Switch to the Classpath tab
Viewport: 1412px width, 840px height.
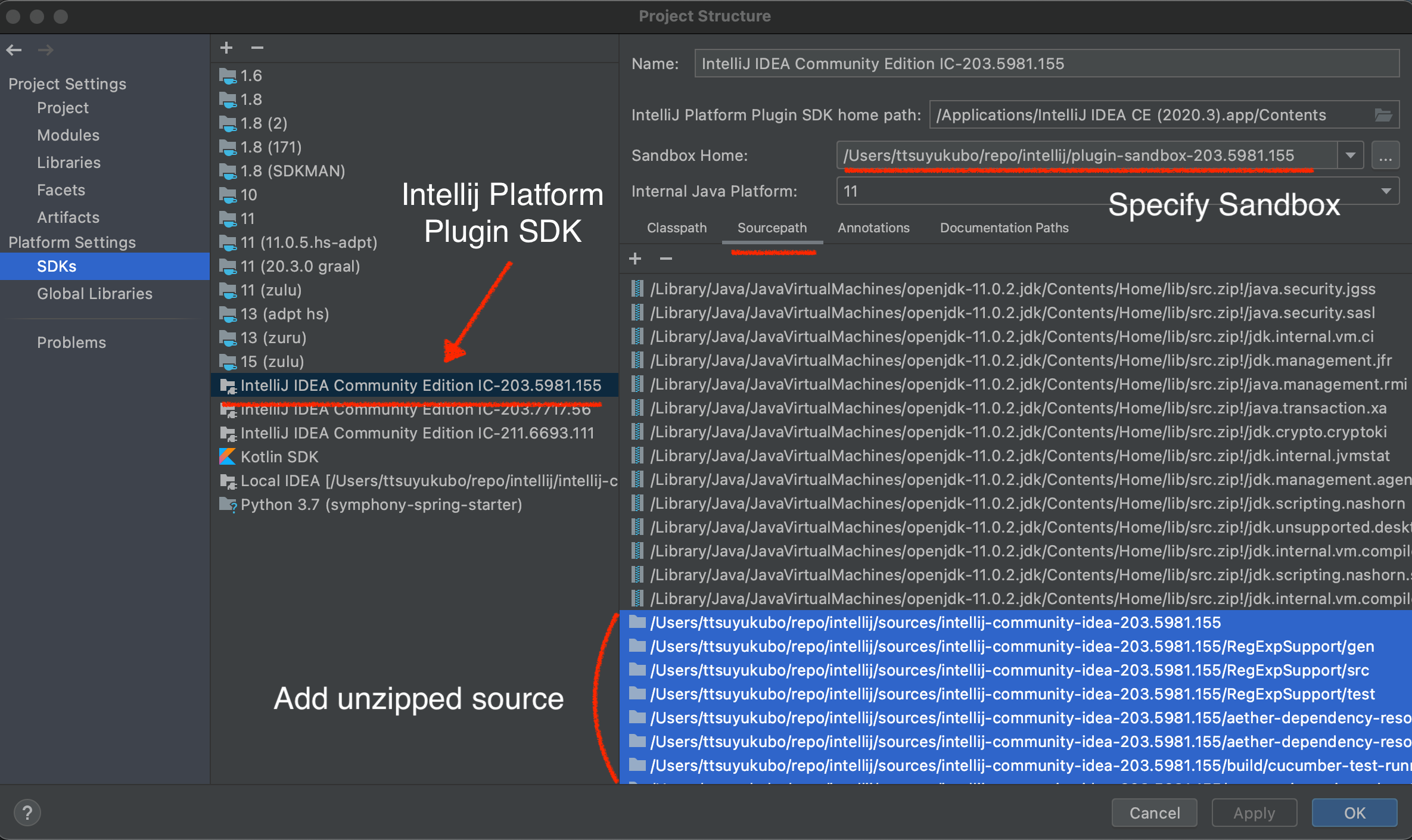coord(675,227)
